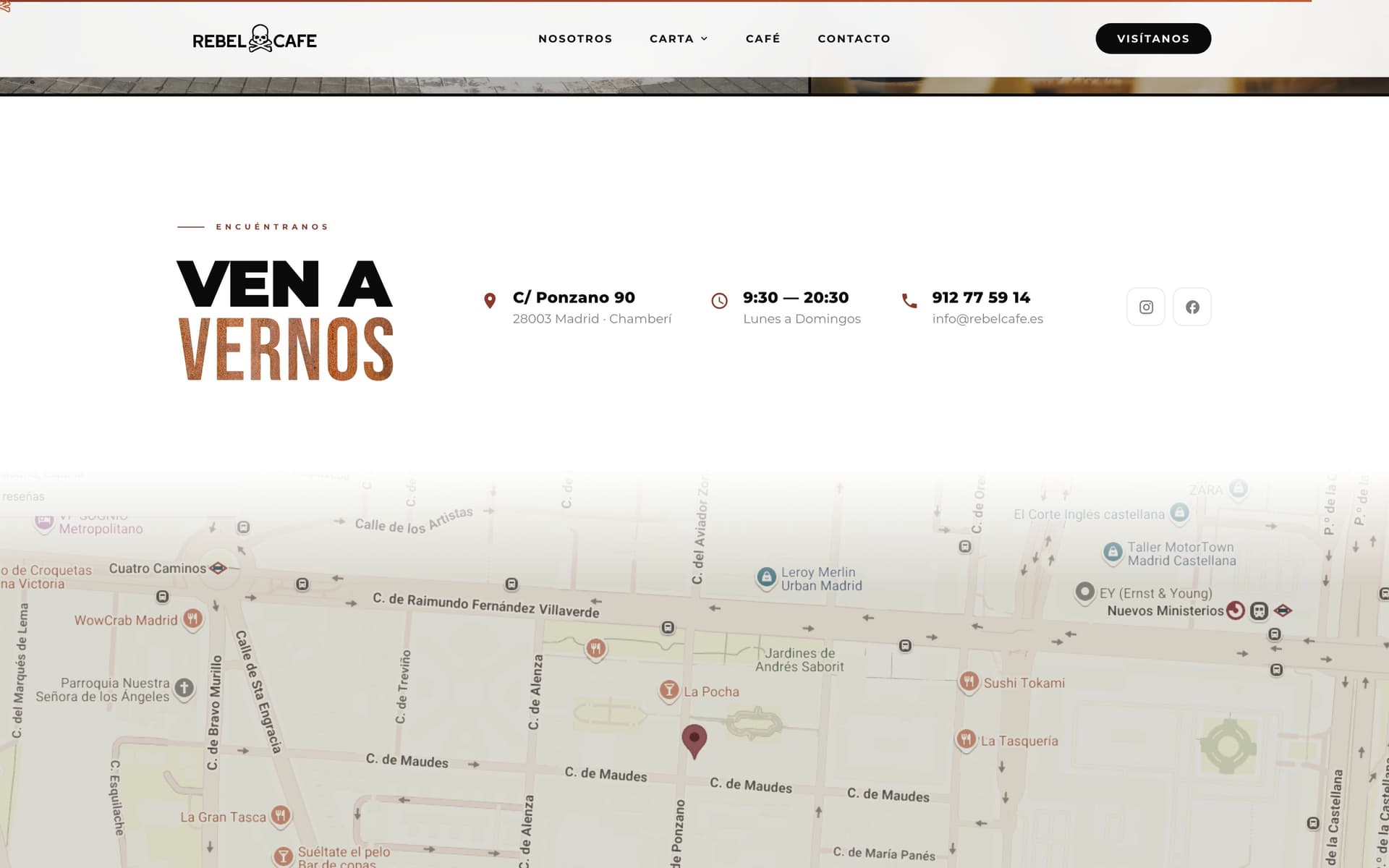
Task: Click the La Pocha bar marker
Action: coord(669,690)
